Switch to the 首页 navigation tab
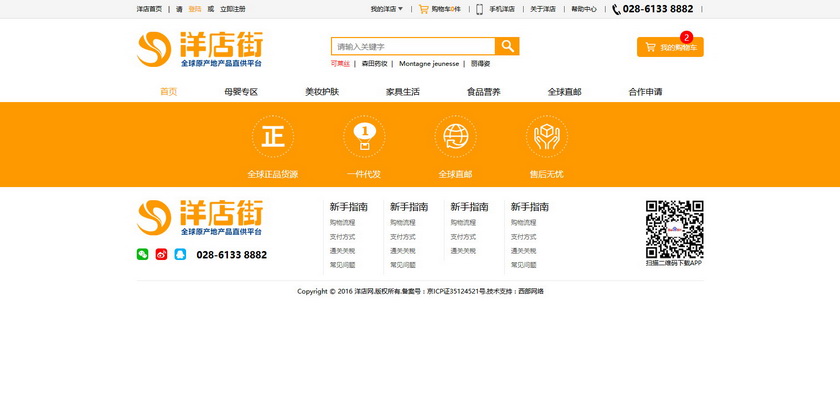The width and height of the screenshot is (840, 415). coord(169,92)
